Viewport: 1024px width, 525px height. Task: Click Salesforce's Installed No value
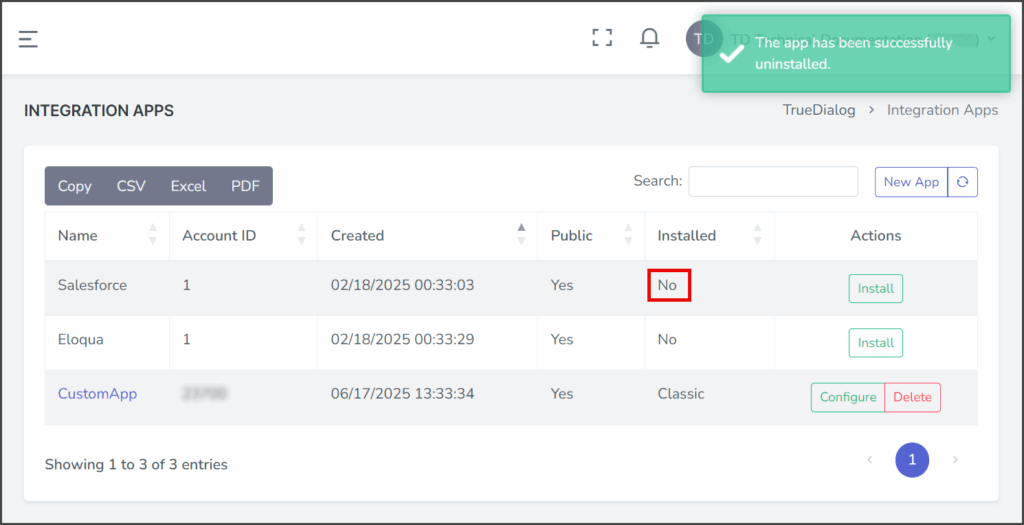pos(667,285)
